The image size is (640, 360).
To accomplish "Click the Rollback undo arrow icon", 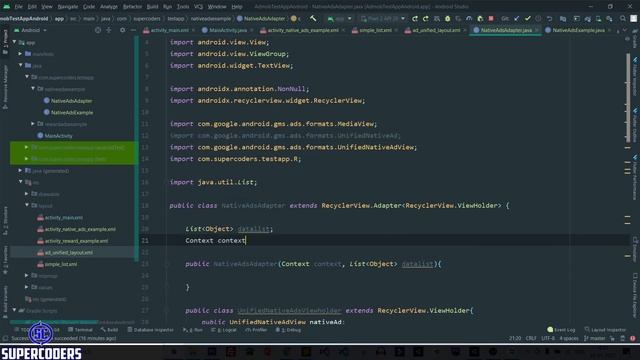I will [x=549, y=18].
